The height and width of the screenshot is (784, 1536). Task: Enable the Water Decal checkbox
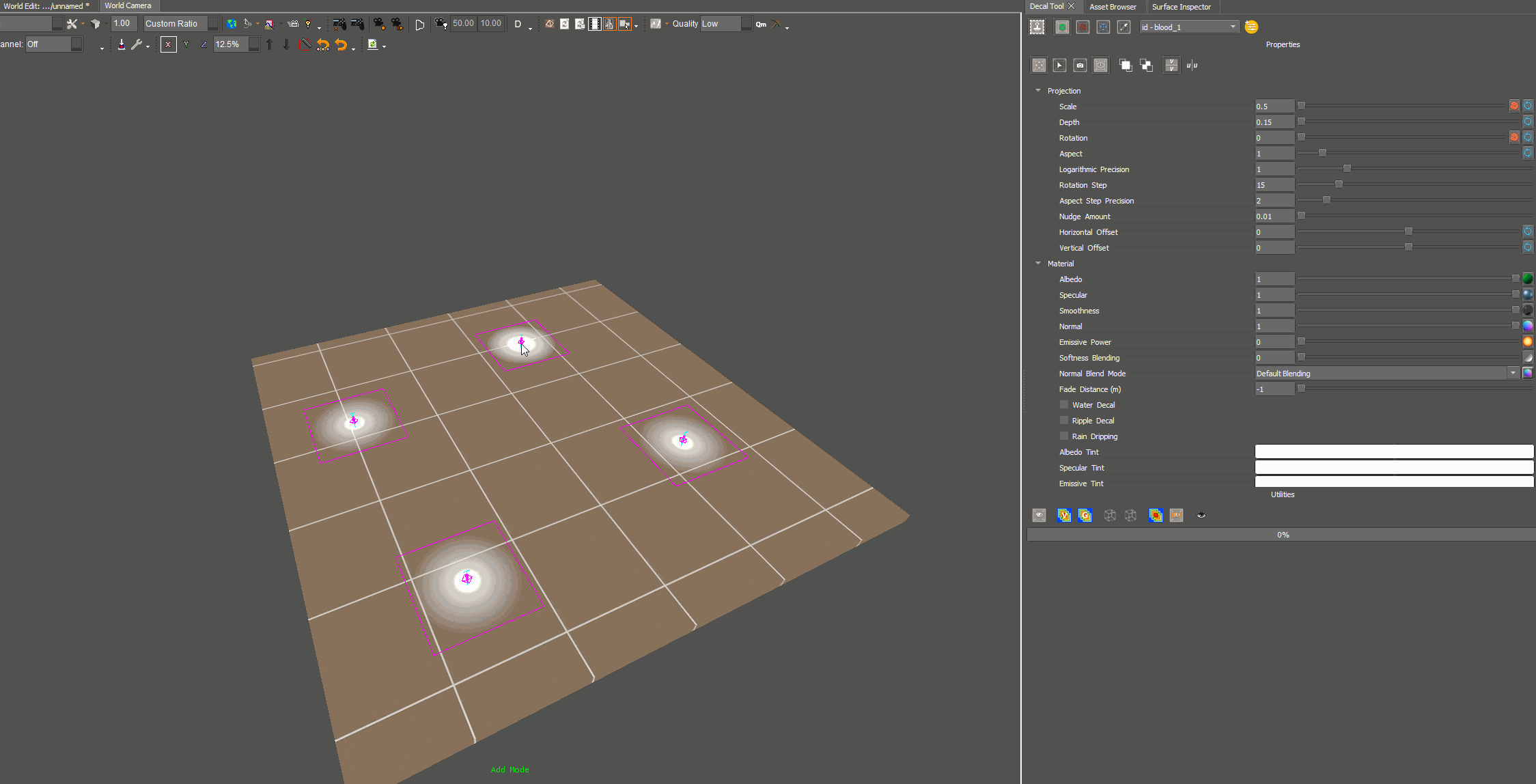pos(1063,405)
